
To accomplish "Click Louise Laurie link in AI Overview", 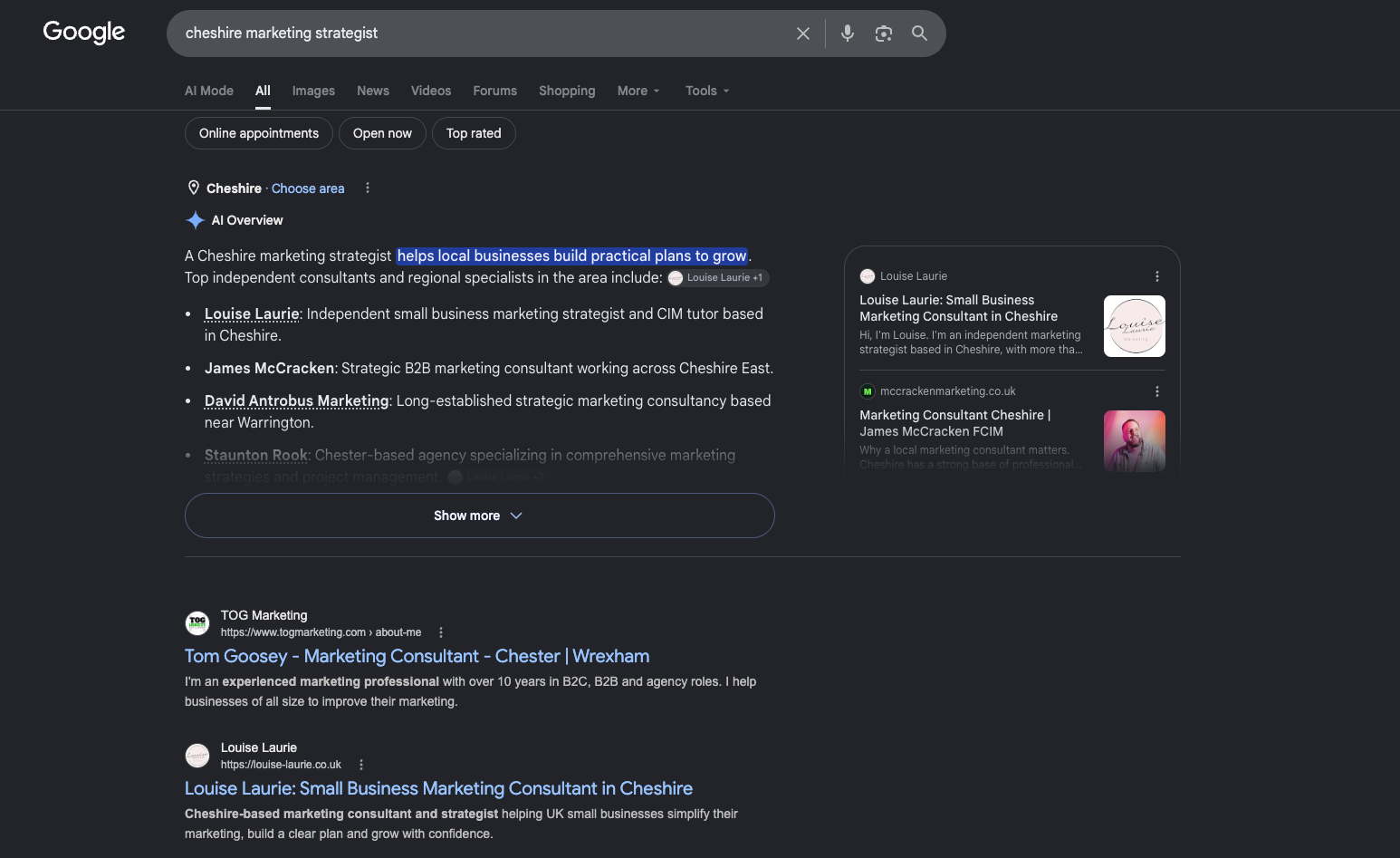I will [x=252, y=313].
